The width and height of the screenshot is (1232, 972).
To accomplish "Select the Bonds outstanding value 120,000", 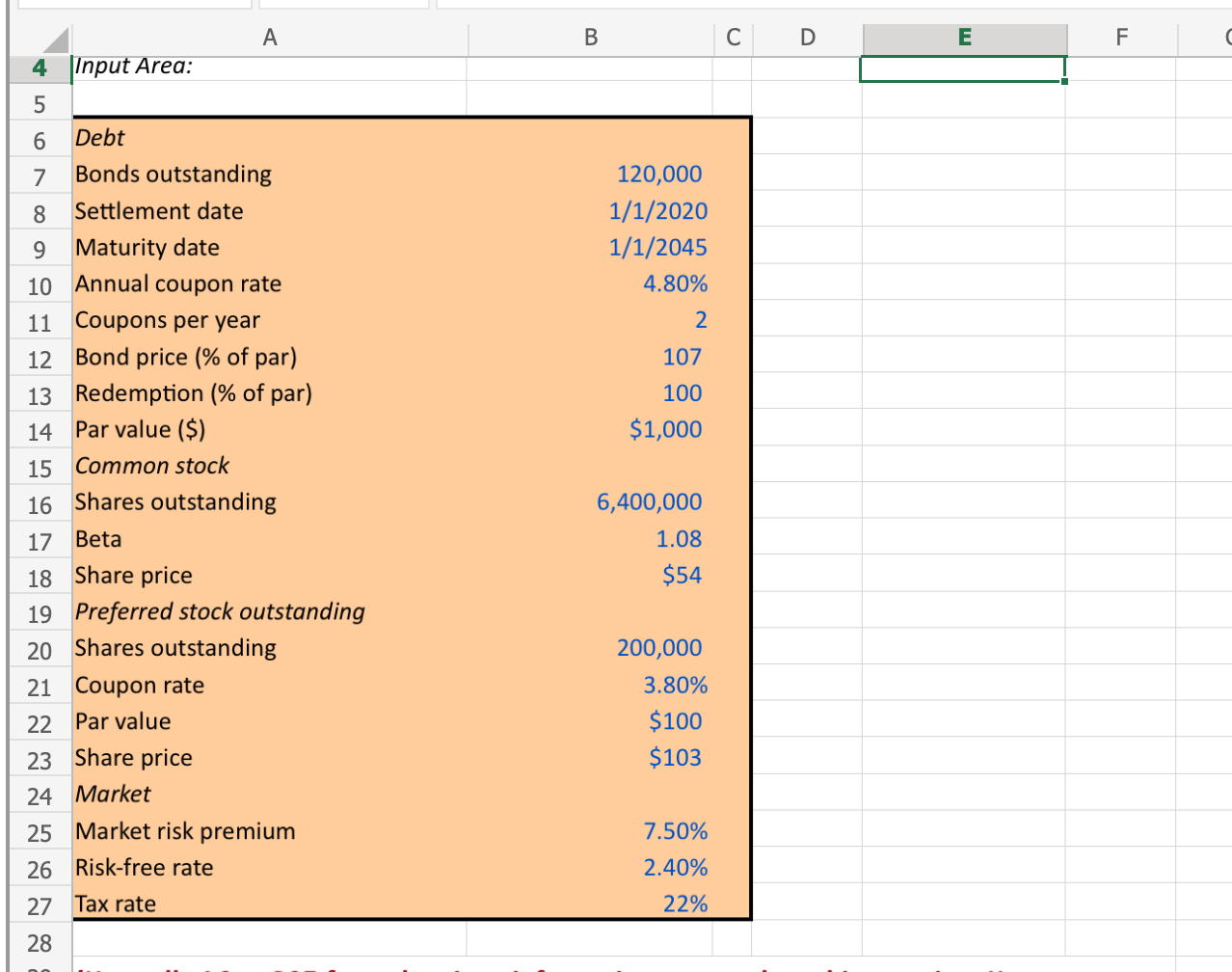I will pos(590,175).
